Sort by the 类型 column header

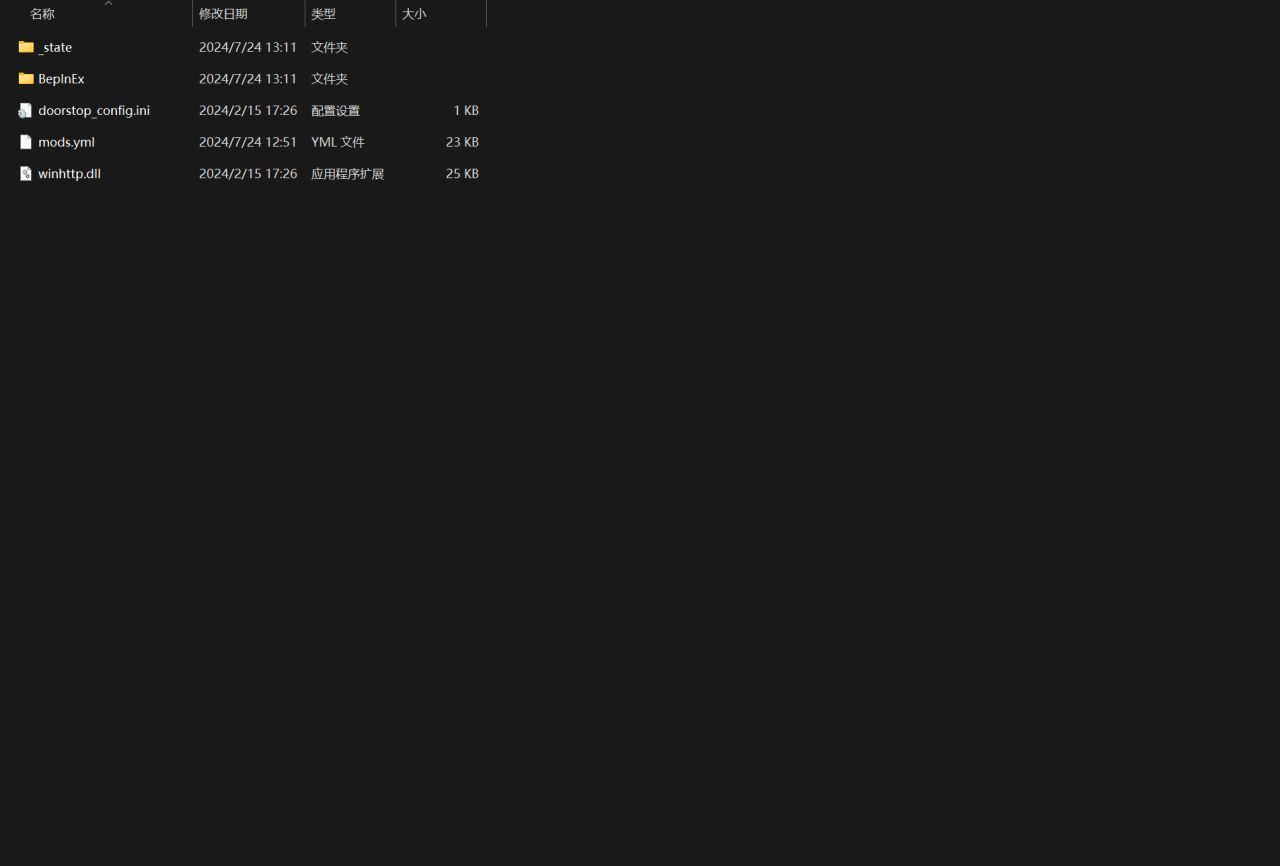[x=323, y=14]
